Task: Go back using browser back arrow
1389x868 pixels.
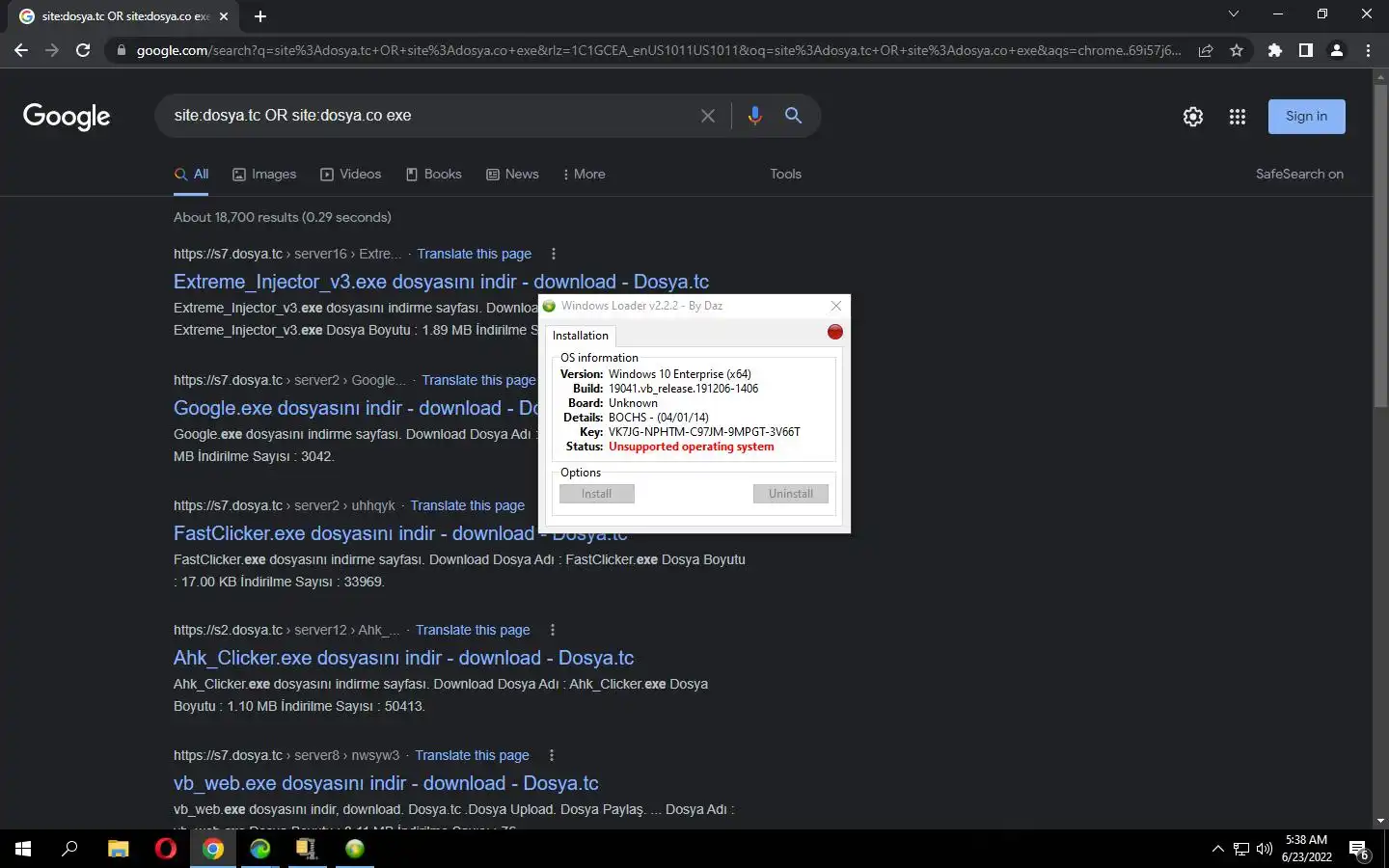Action: (x=21, y=50)
